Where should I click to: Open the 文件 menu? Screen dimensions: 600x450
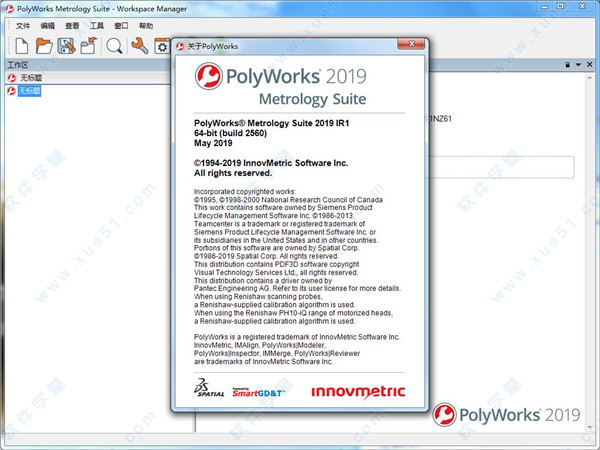click(x=23, y=26)
